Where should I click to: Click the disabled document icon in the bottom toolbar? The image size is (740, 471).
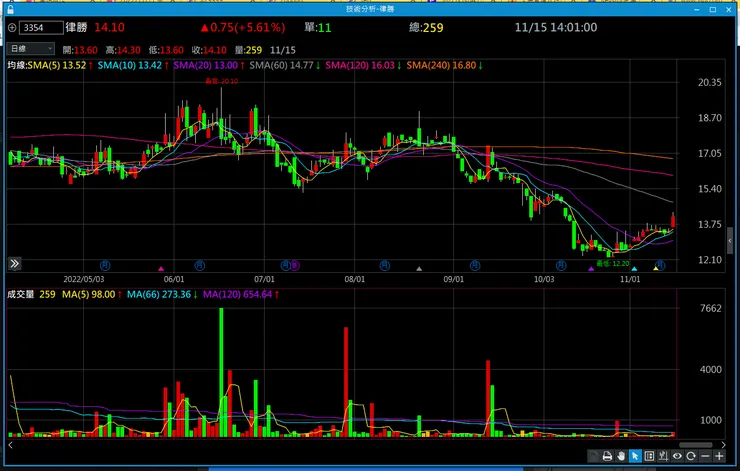(593, 456)
